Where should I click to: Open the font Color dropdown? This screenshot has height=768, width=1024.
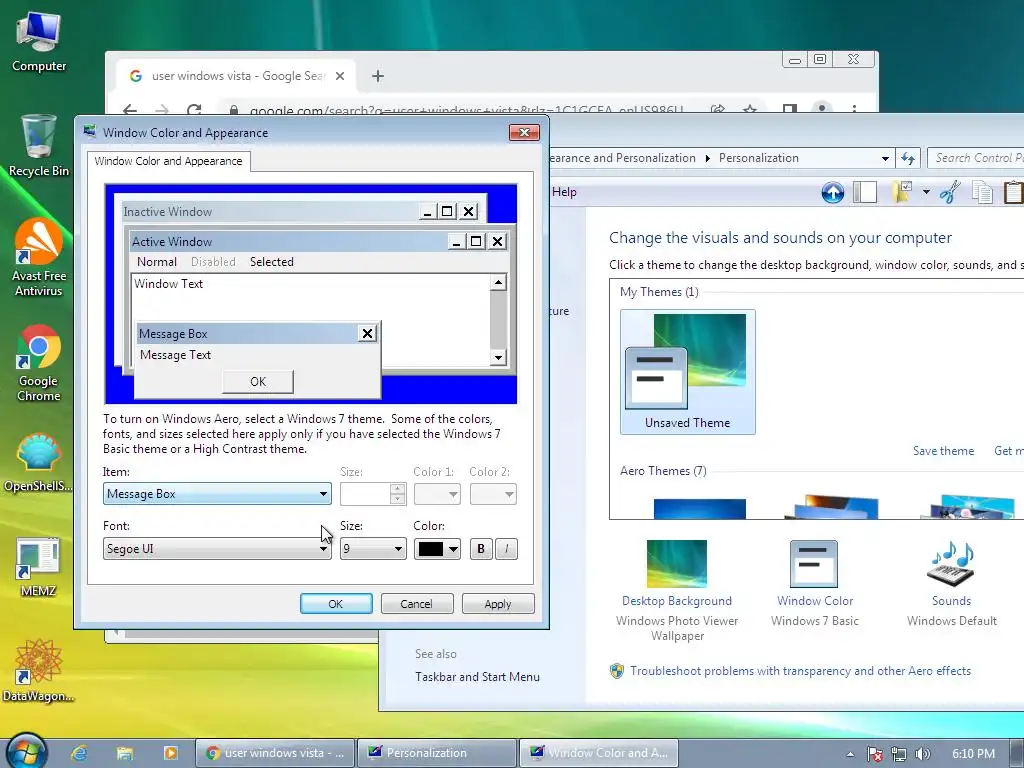[x=438, y=549]
